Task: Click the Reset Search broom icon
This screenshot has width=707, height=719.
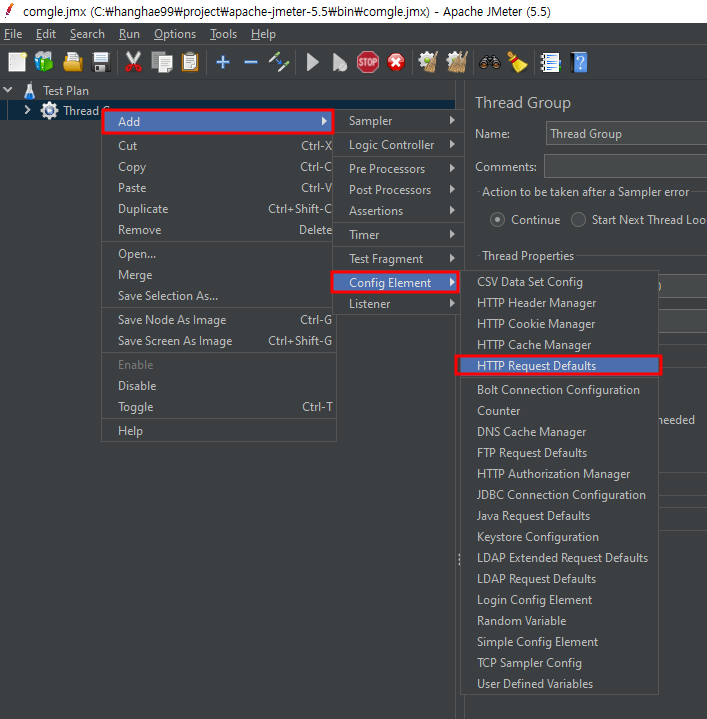Action: 518,62
